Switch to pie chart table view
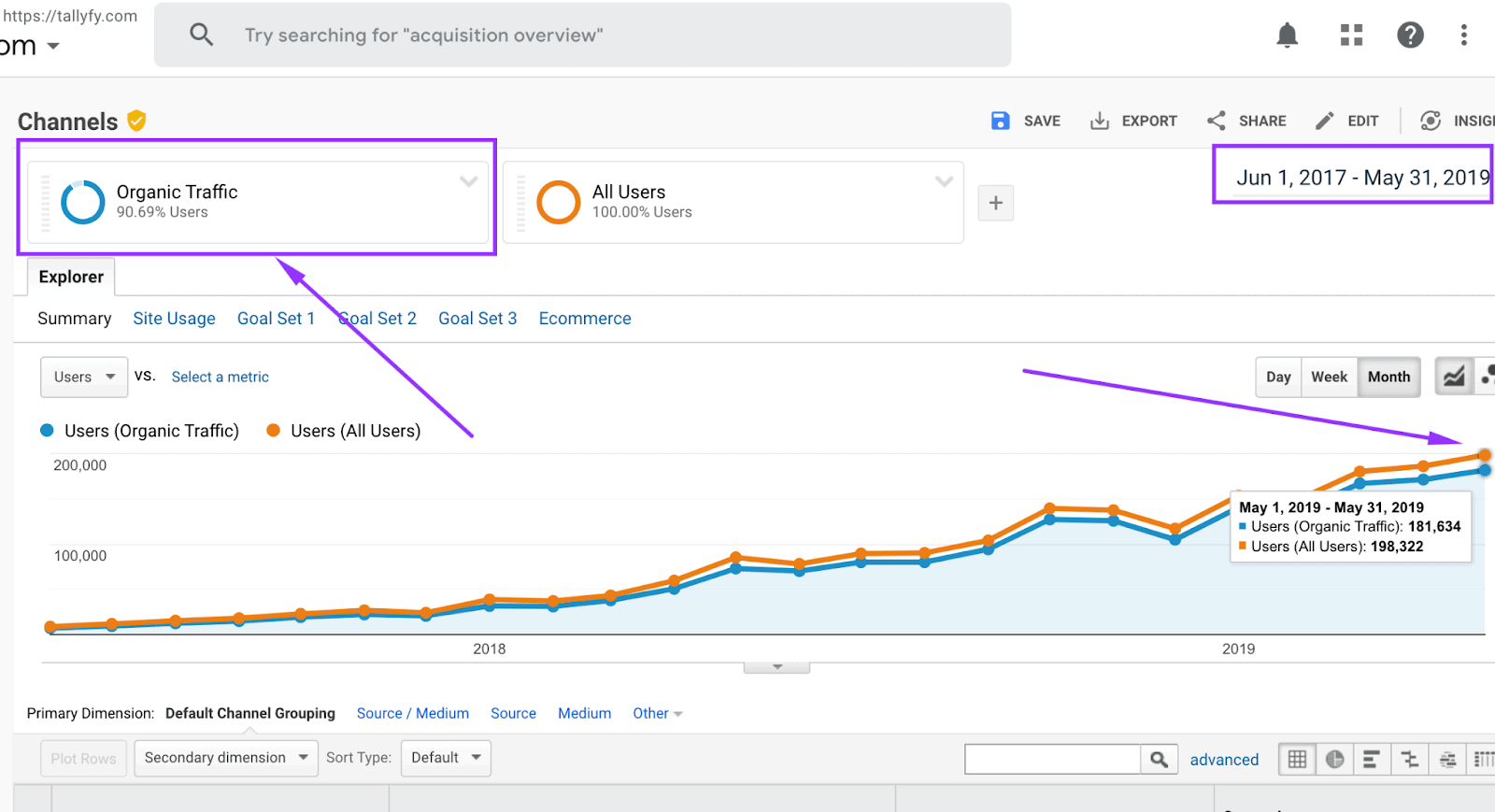 click(1334, 759)
